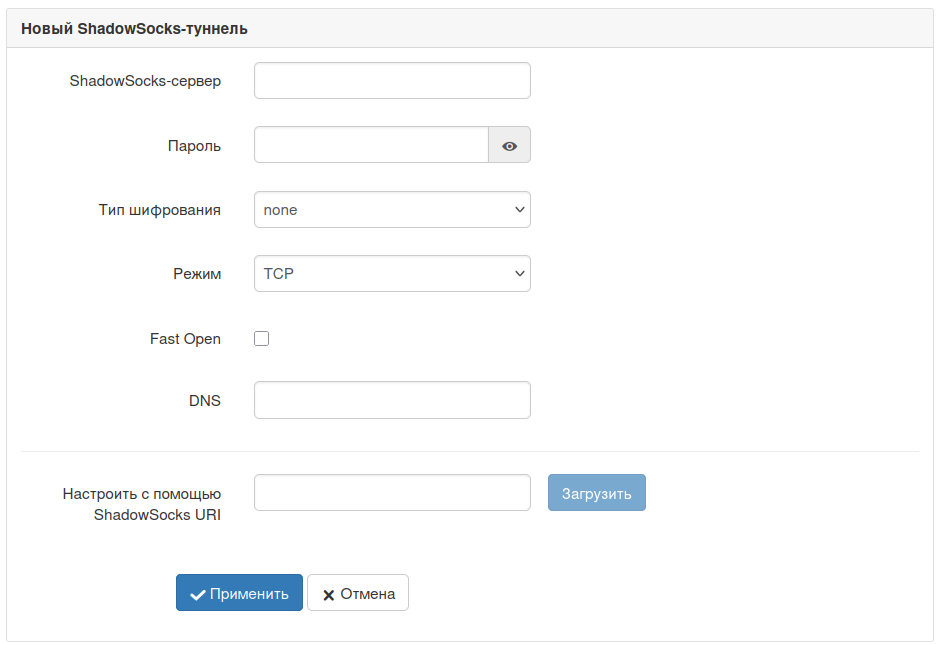Expand the Режим dropdown showing TCP
The image size is (941, 645).
tap(392, 274)
